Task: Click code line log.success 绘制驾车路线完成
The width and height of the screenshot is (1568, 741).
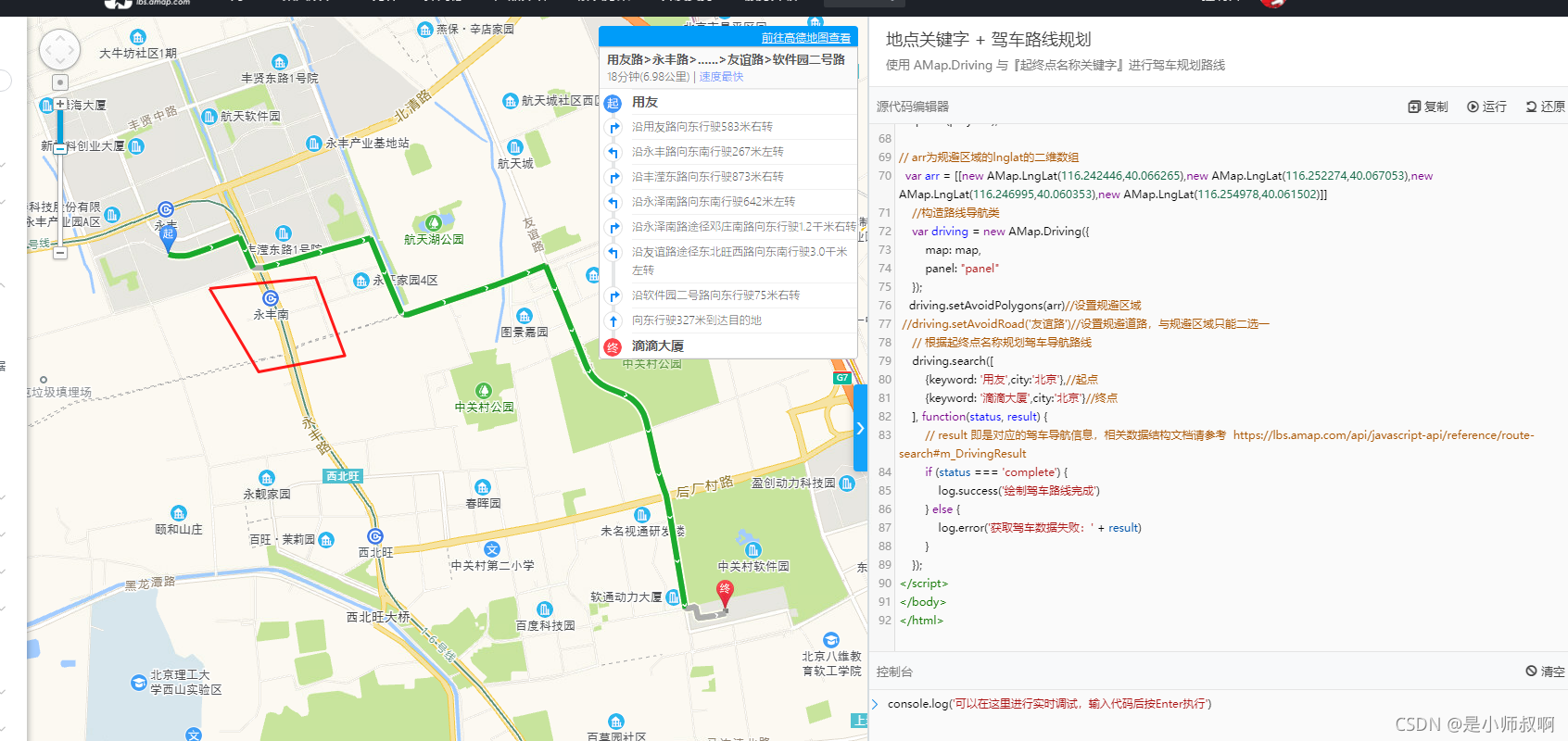Action: (1018, 491)
